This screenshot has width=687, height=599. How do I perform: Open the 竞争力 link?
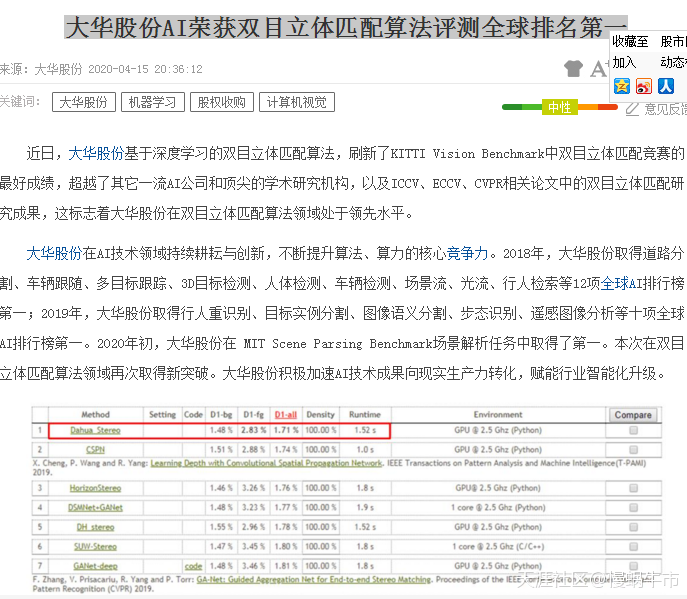pos(467,253)
